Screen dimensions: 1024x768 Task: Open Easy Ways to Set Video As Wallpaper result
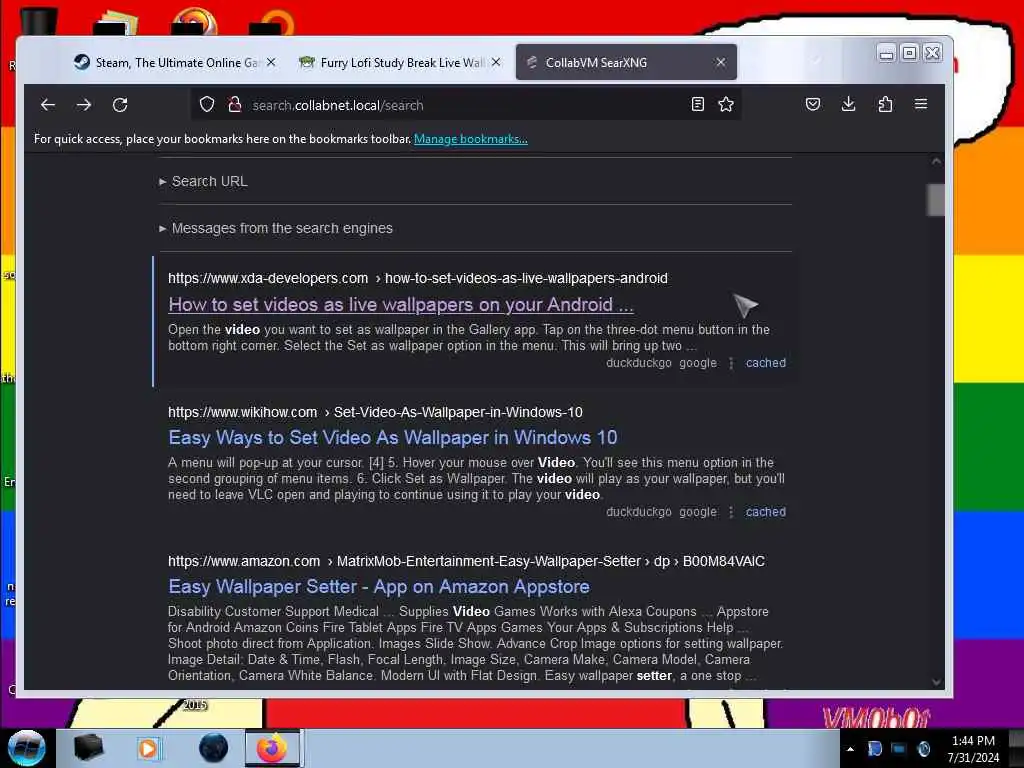click(x=392, y=438)
